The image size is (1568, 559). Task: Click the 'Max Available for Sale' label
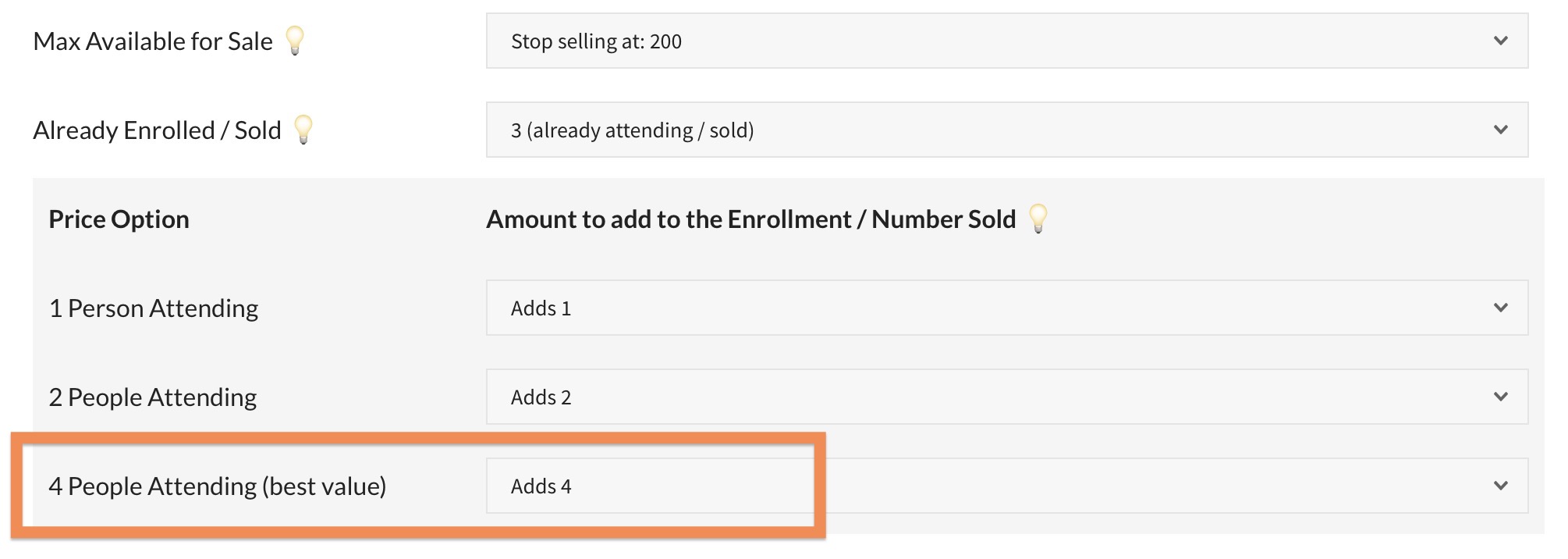[153, 41]
